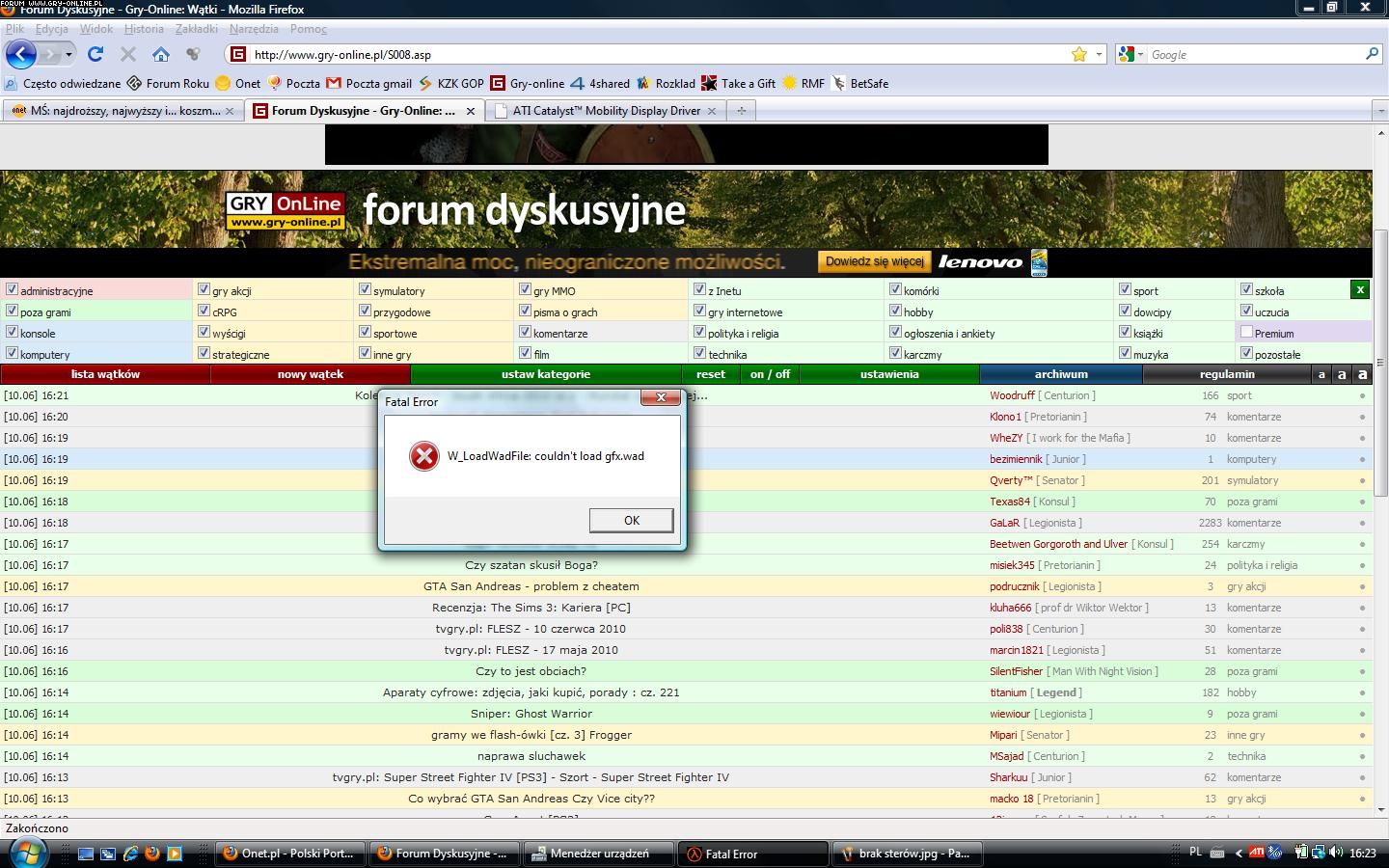Click in the Google search box
The image size is (1389, 868).
(x=1254, y=54)
